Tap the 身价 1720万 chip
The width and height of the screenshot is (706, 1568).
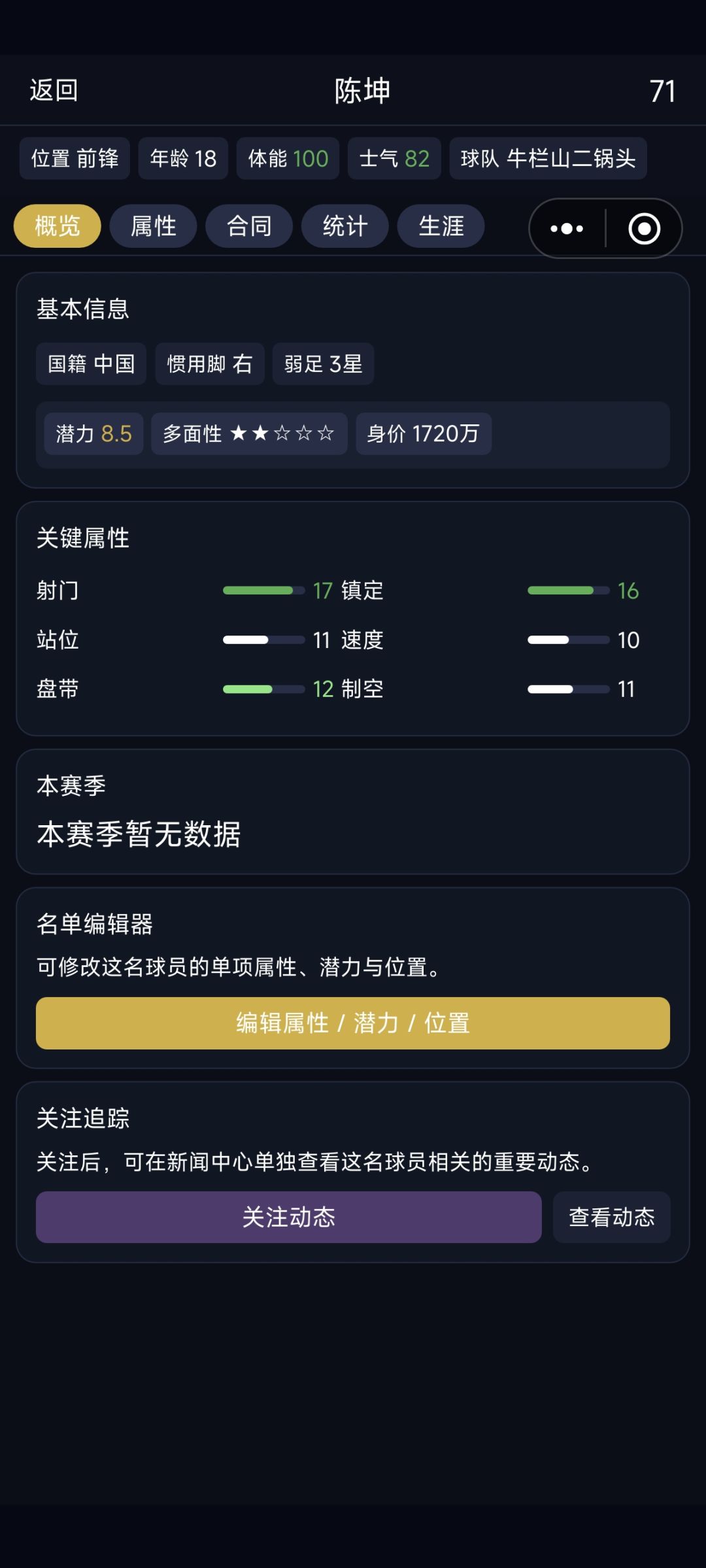[423, 434]
